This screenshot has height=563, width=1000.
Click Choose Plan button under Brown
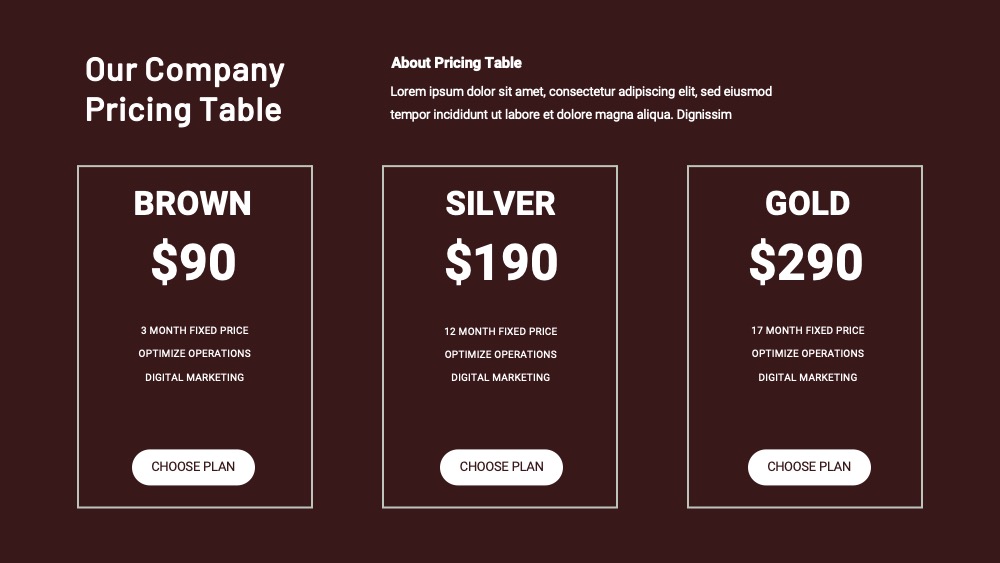click(193, 467)
